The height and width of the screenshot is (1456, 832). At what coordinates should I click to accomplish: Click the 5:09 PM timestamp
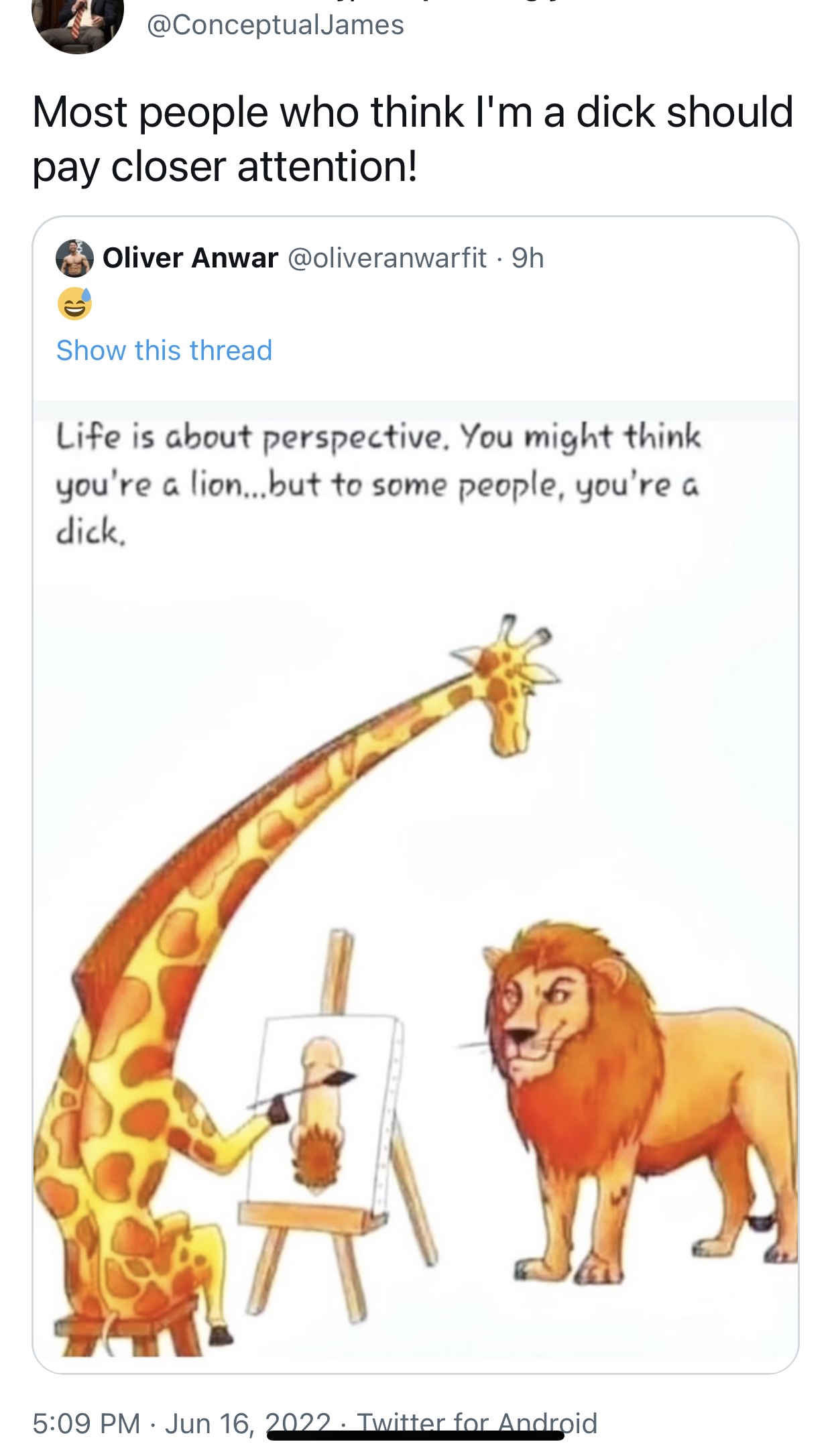pyautogui.click(x=86, y=1424)
